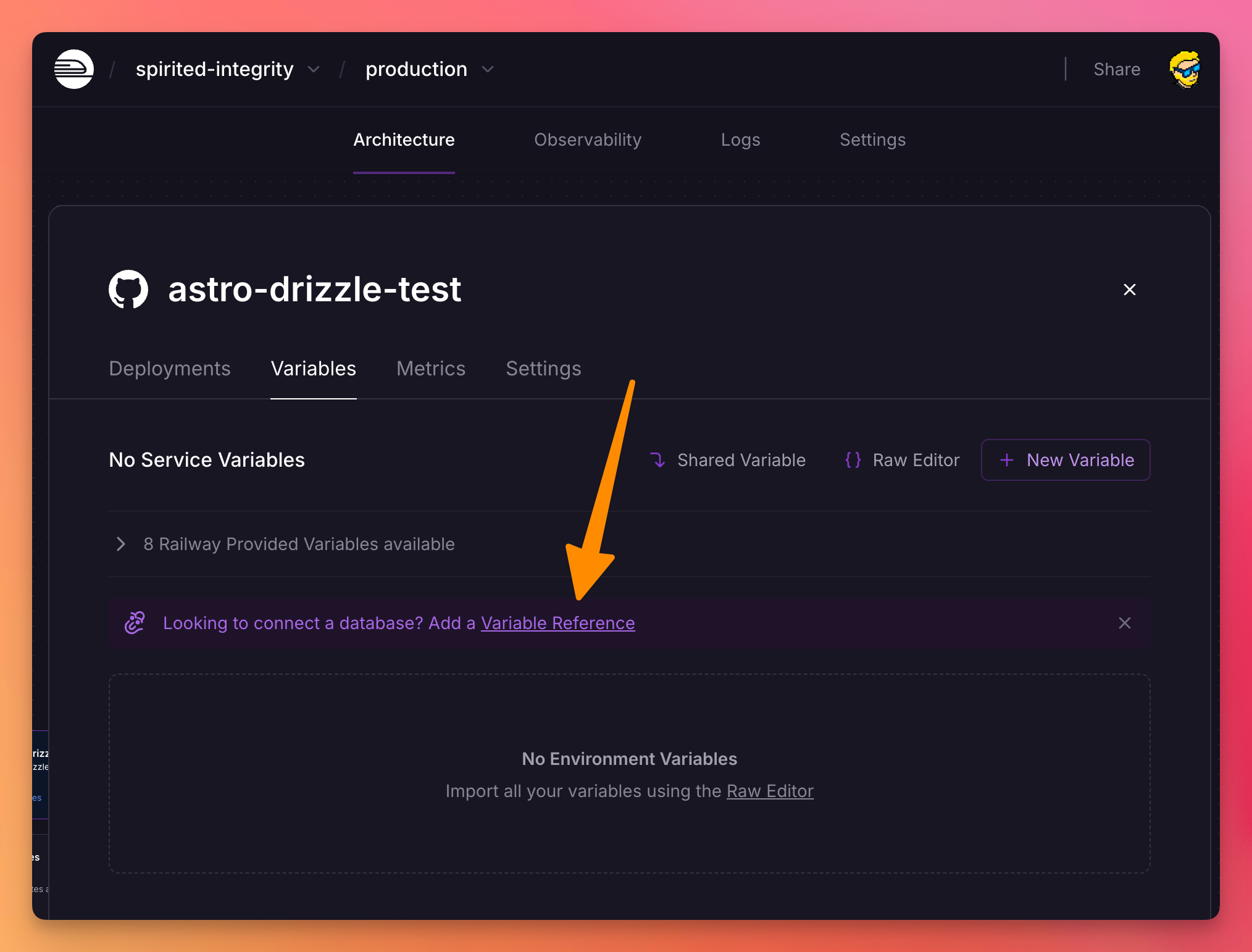Screen dimensions: 1252x952
Task: Dismiss the database connection hint banner
Action: (1124, 623)
